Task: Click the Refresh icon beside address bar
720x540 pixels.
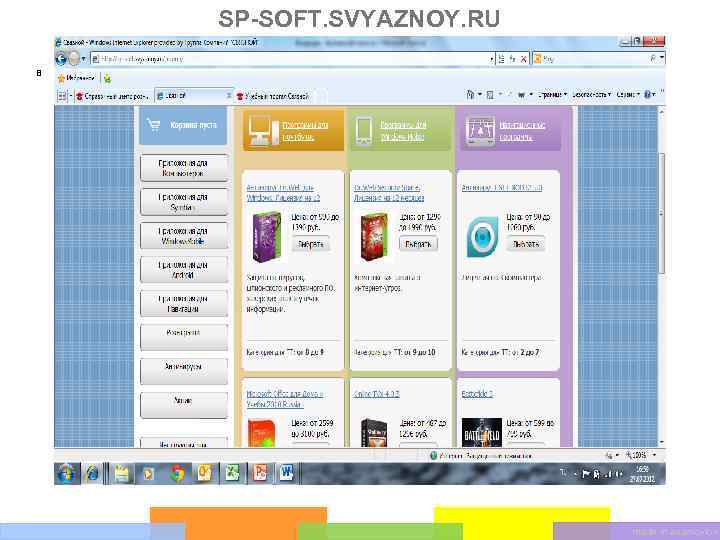Action: (512, 59)
